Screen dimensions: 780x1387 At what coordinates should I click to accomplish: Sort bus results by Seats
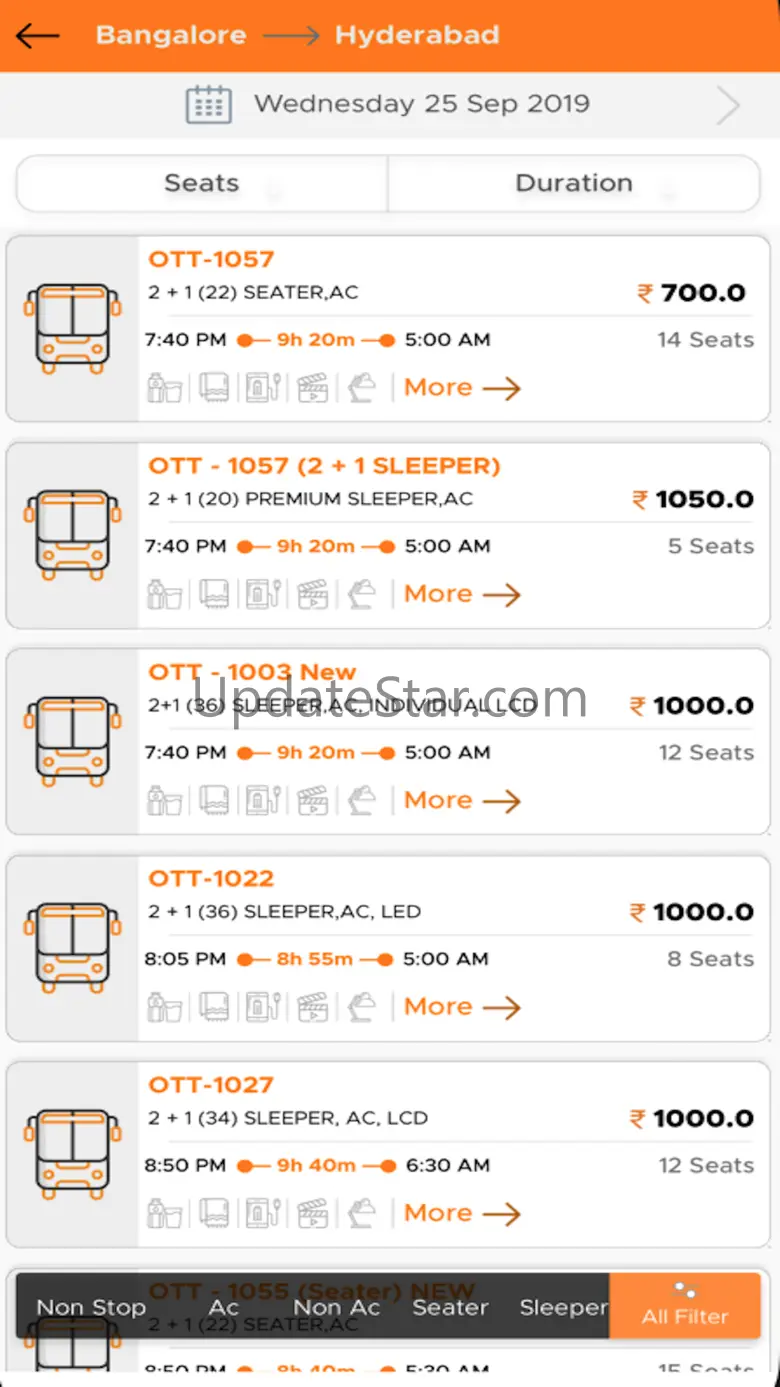coord(202,183)
